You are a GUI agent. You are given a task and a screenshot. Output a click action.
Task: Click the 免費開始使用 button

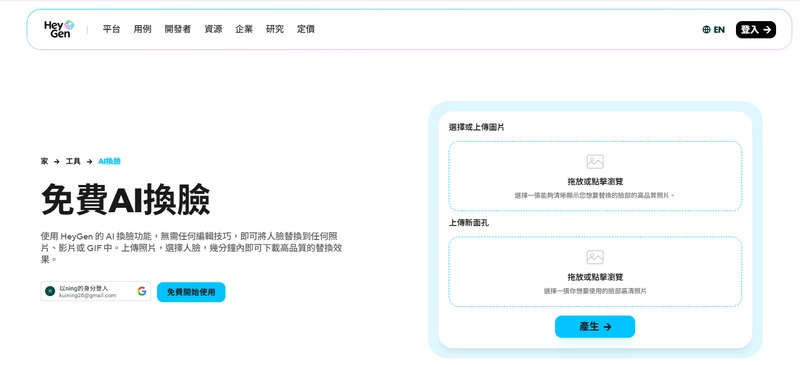click(191, 292)
